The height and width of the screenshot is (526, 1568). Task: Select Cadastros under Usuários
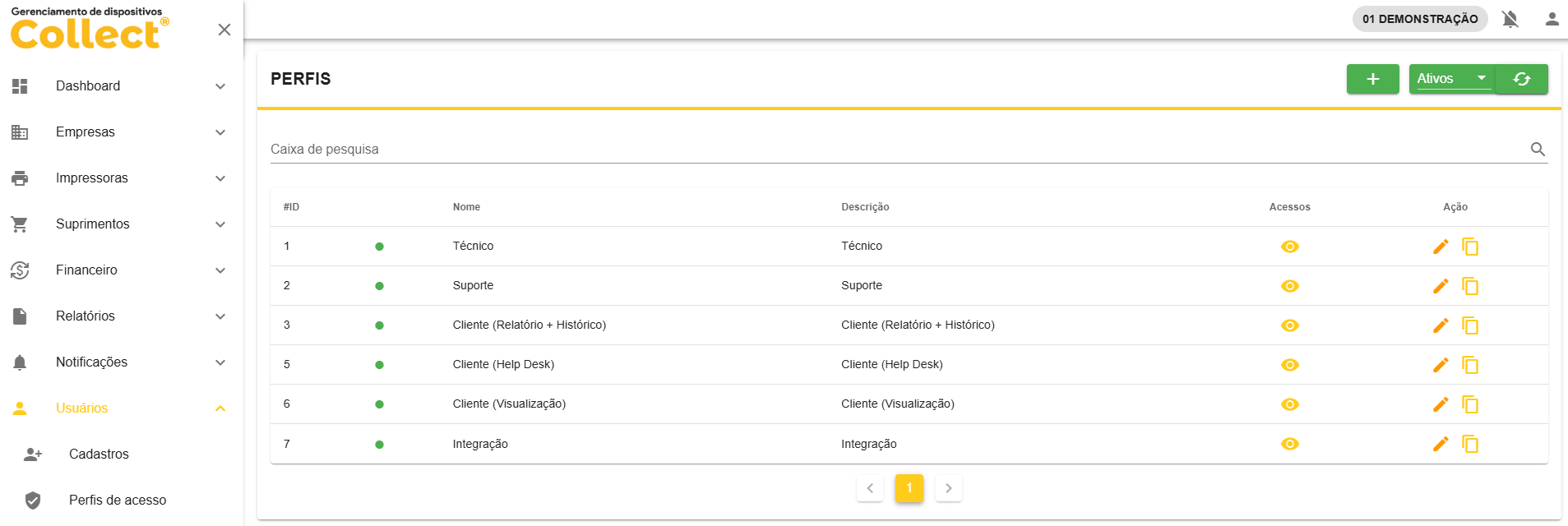99,454
